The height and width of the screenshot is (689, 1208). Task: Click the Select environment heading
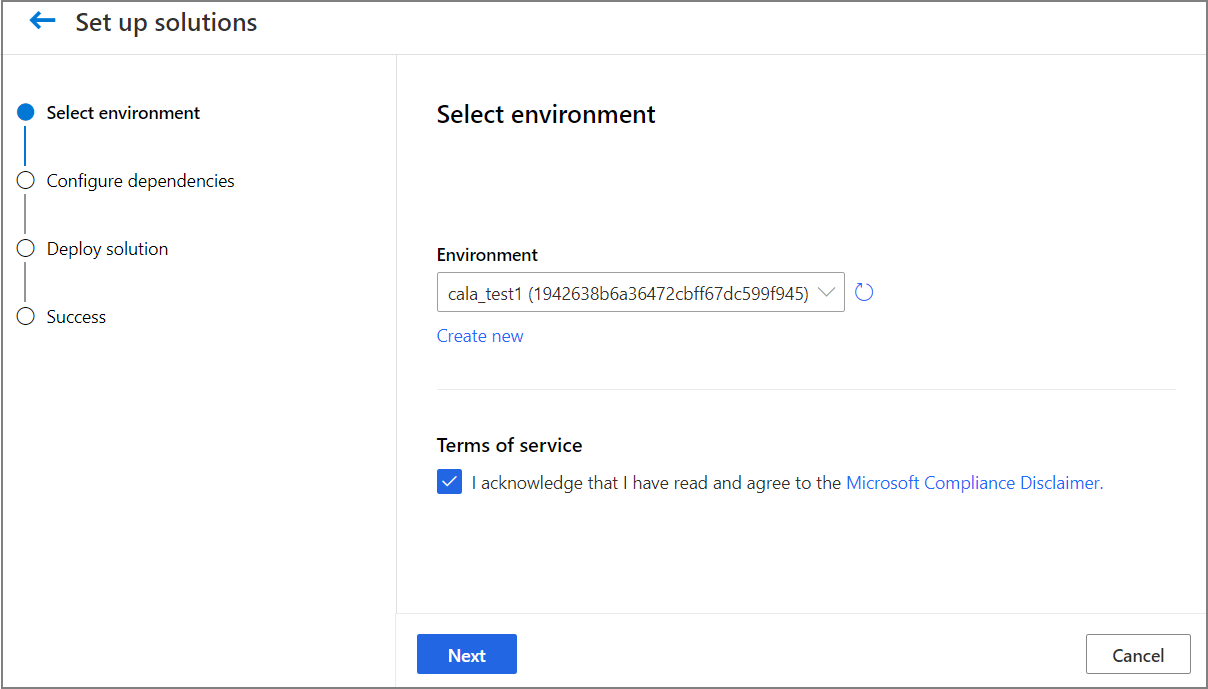click(x=546, y=115)
